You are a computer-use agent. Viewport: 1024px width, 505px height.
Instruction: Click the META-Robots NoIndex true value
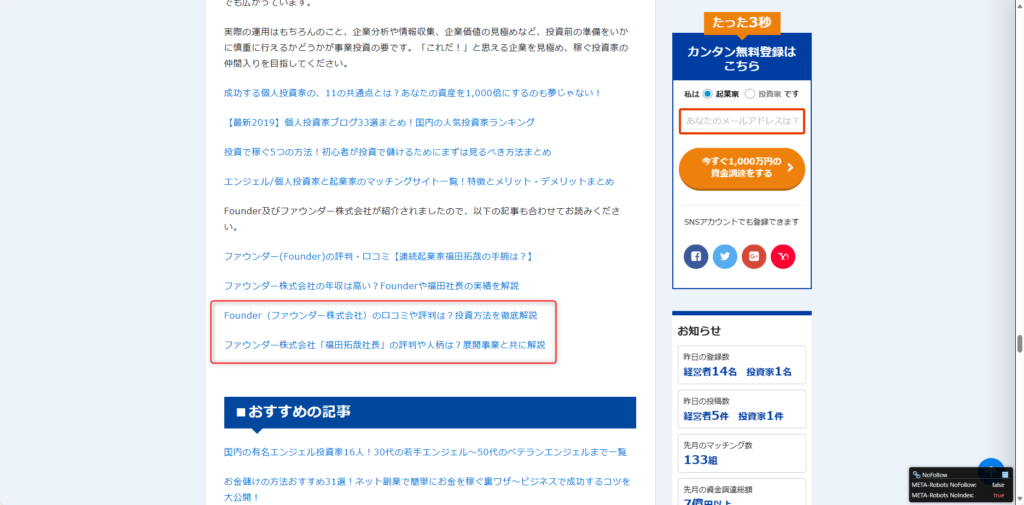click(999, 495)
